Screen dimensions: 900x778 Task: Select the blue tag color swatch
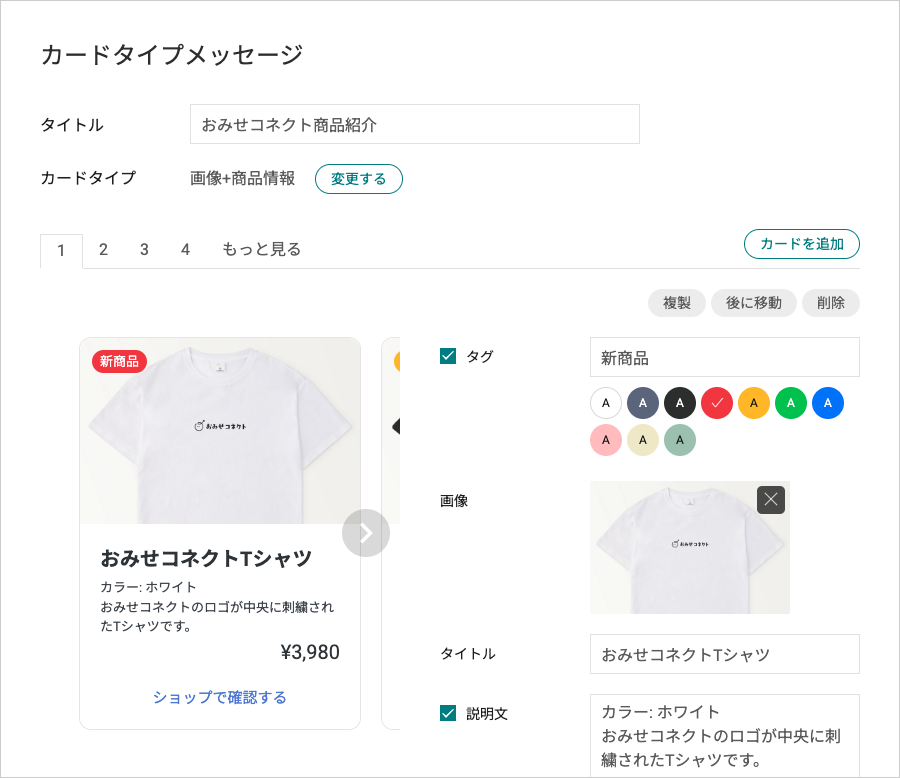828,403
